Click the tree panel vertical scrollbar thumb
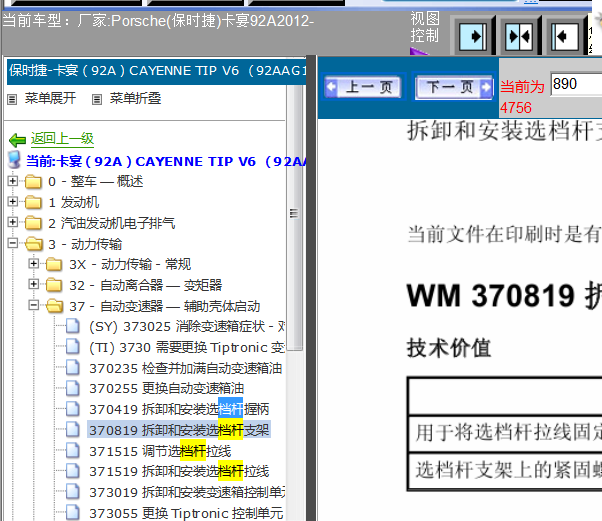Viewport: 602px width, 521px height. pos(294,217)
